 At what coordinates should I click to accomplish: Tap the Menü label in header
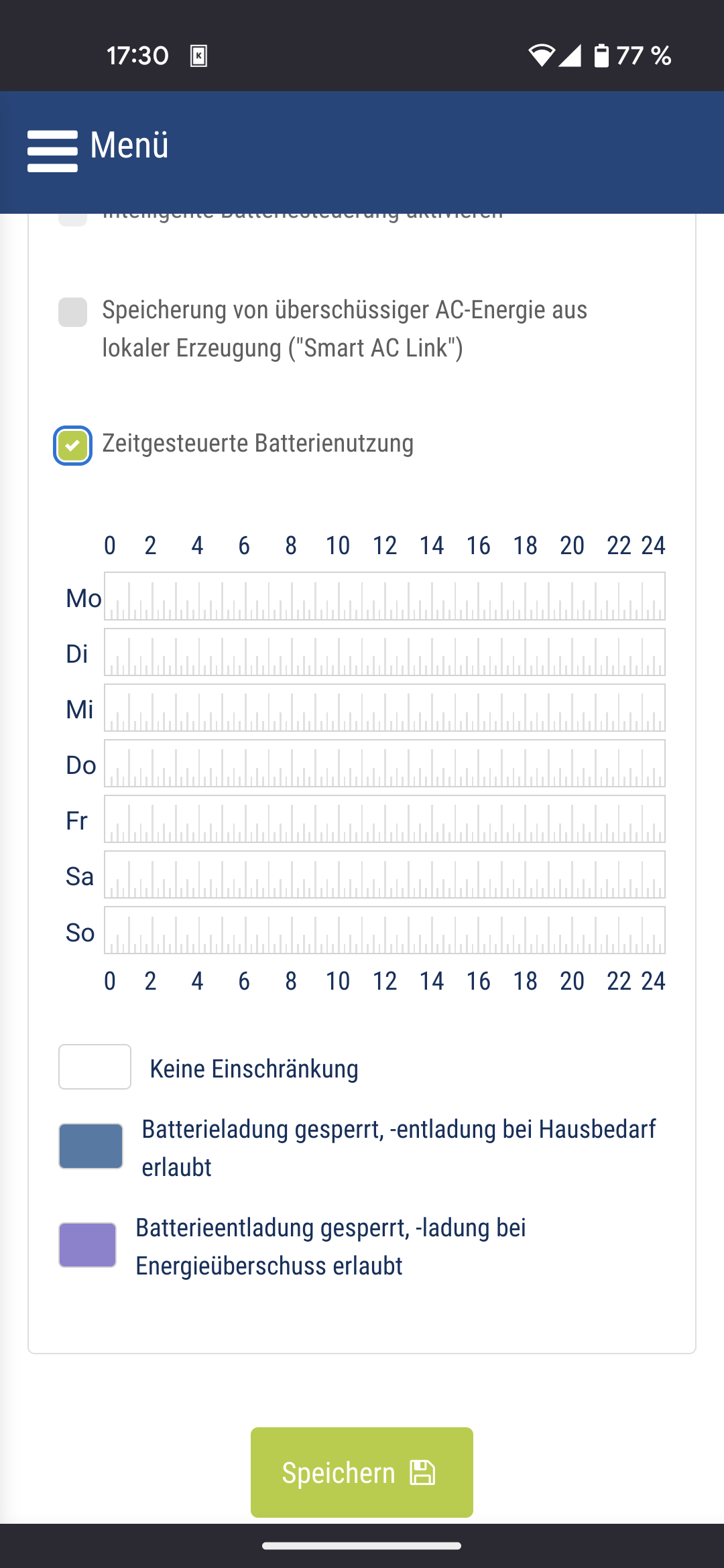(x=129, y=145)
